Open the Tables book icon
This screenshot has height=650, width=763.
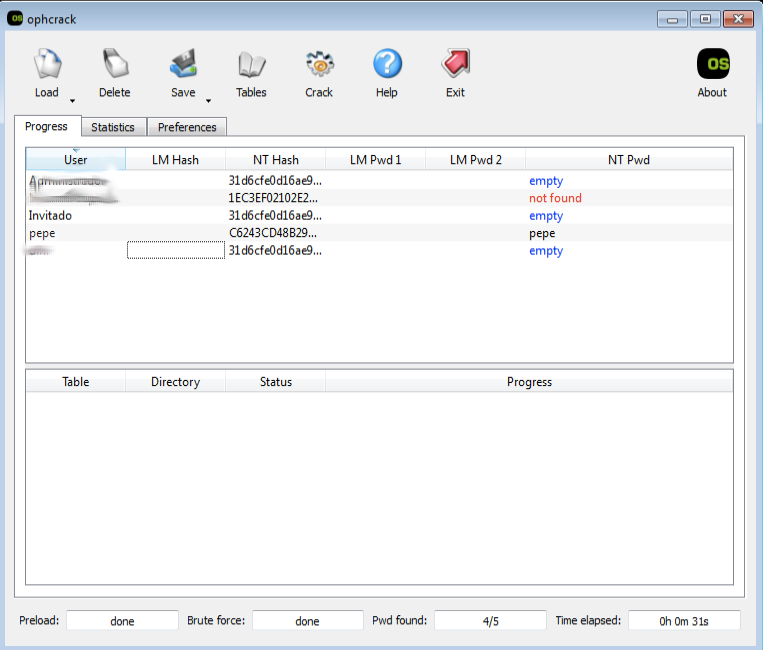(x=251, y=65)
